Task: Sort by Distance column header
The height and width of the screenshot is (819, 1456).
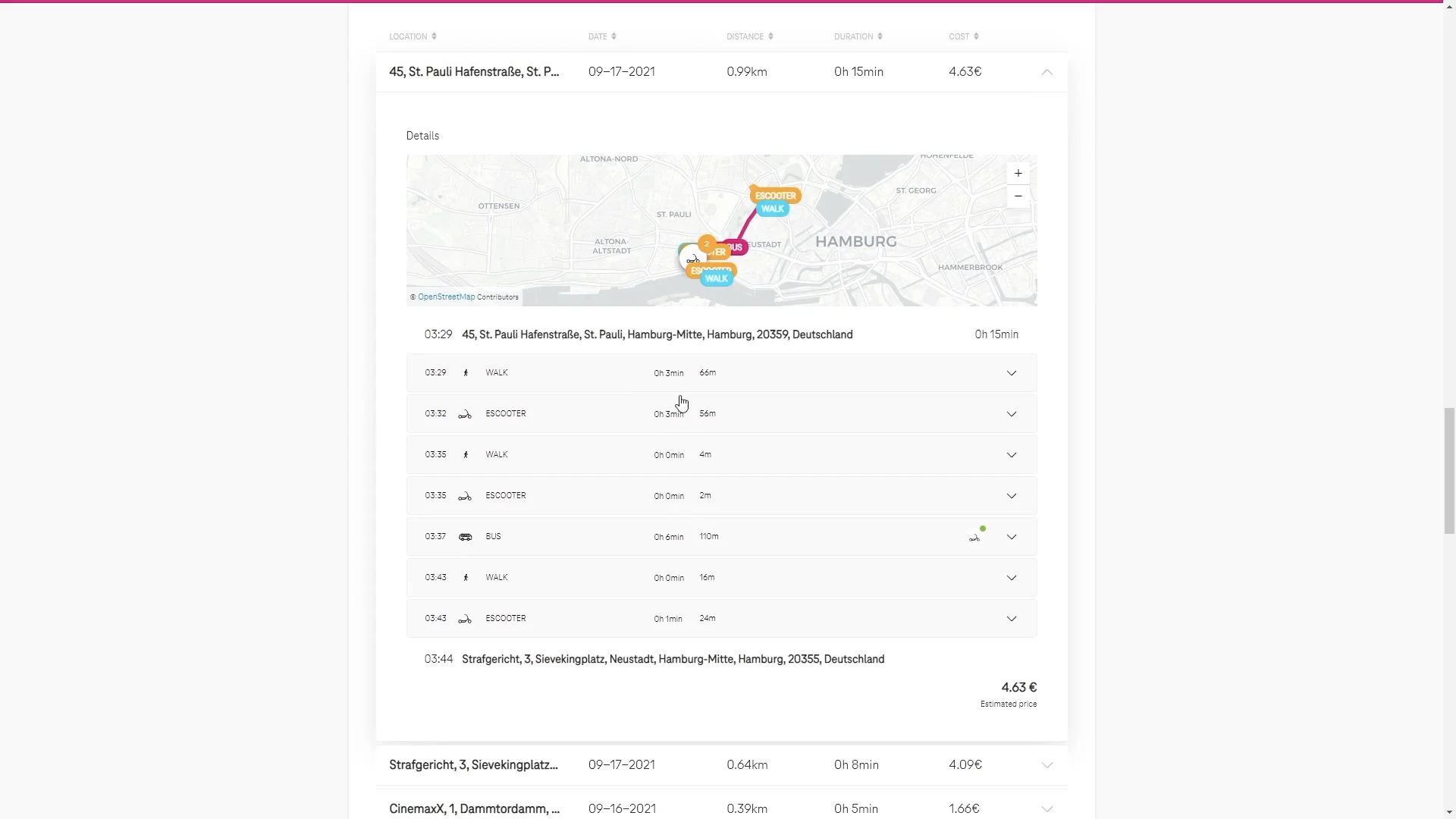Action: click(749, 36)
